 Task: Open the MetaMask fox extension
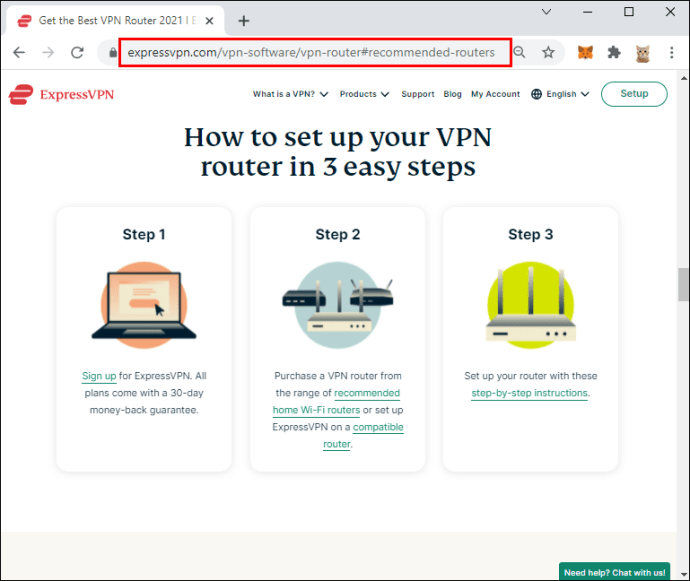point(585,53)
